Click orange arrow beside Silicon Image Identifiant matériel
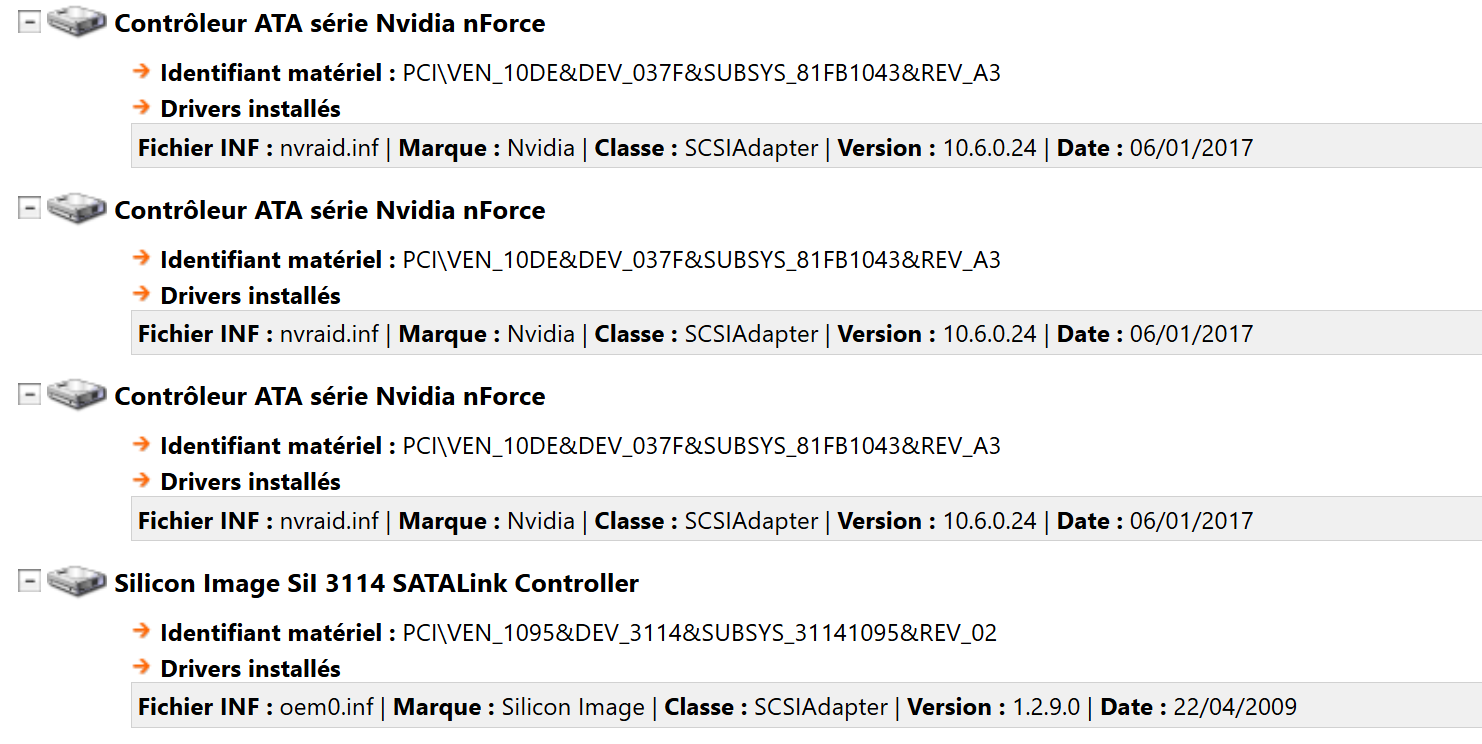Viewport: 1482px width, 744px height. click(142, 632)
